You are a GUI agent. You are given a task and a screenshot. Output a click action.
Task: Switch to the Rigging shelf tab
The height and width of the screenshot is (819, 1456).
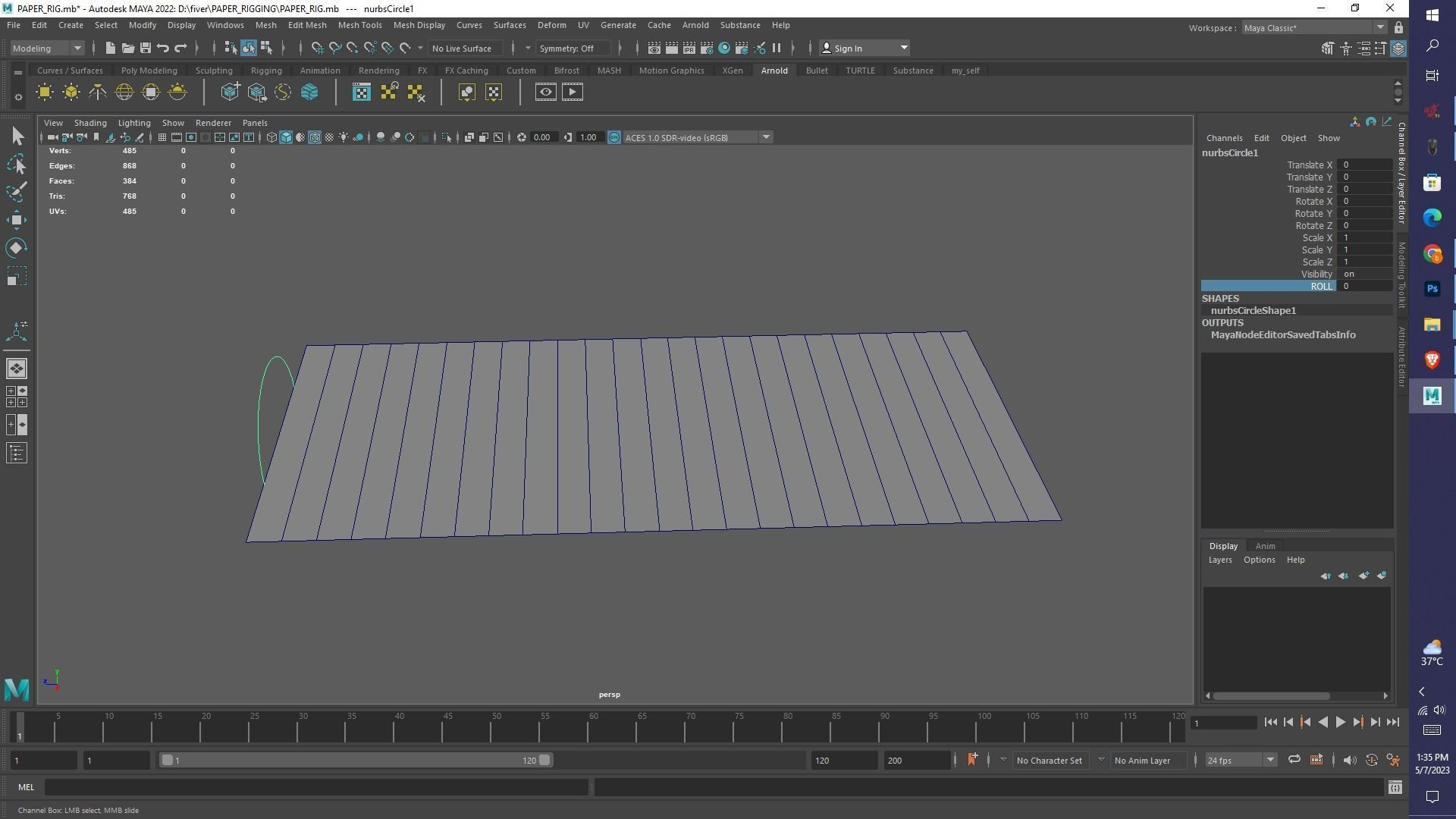(266, 70)
